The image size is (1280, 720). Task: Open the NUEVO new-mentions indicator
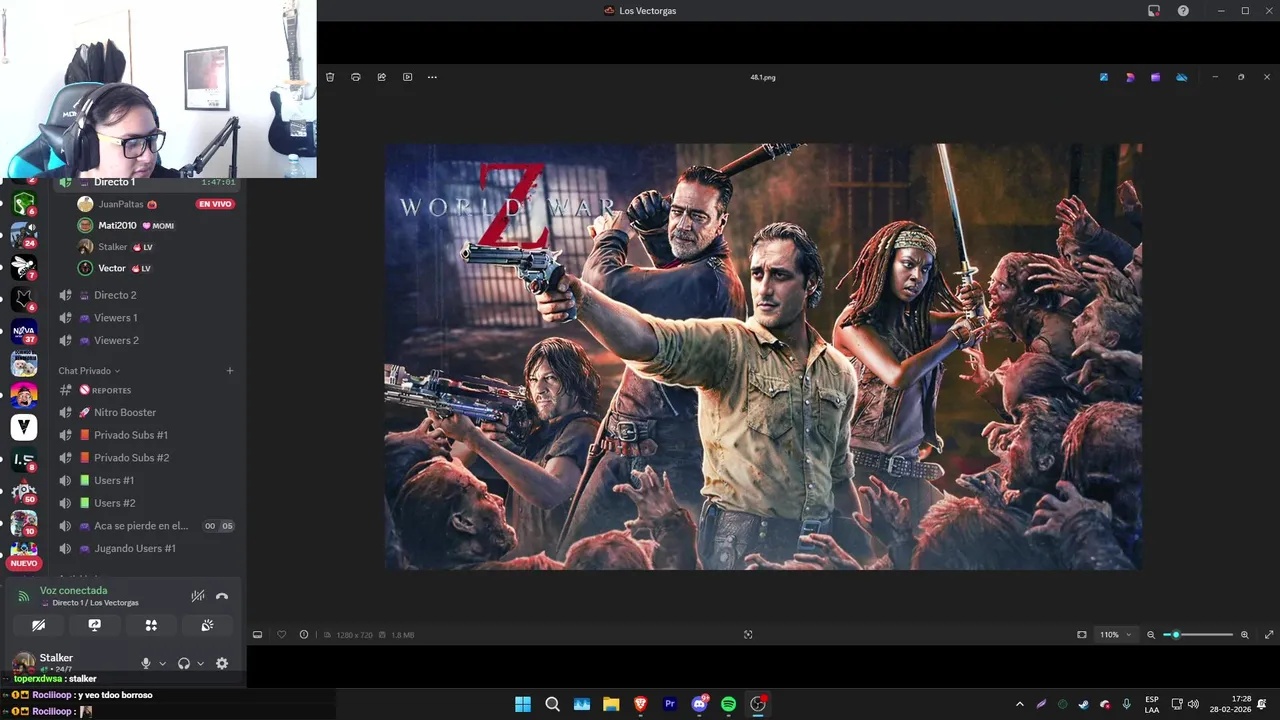[24, 563]
